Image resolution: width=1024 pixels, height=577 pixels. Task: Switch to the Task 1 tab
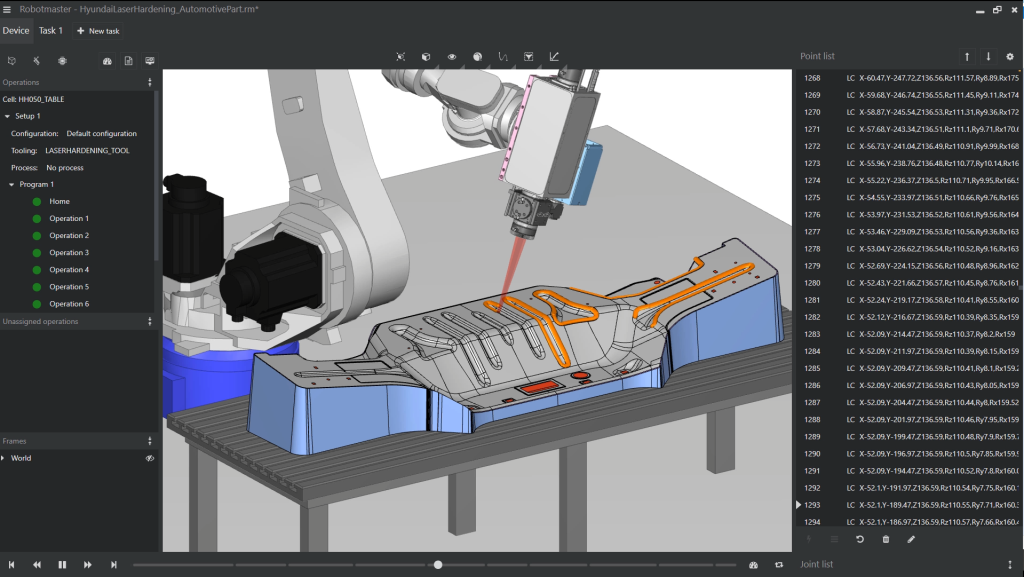tap(50, 31)
